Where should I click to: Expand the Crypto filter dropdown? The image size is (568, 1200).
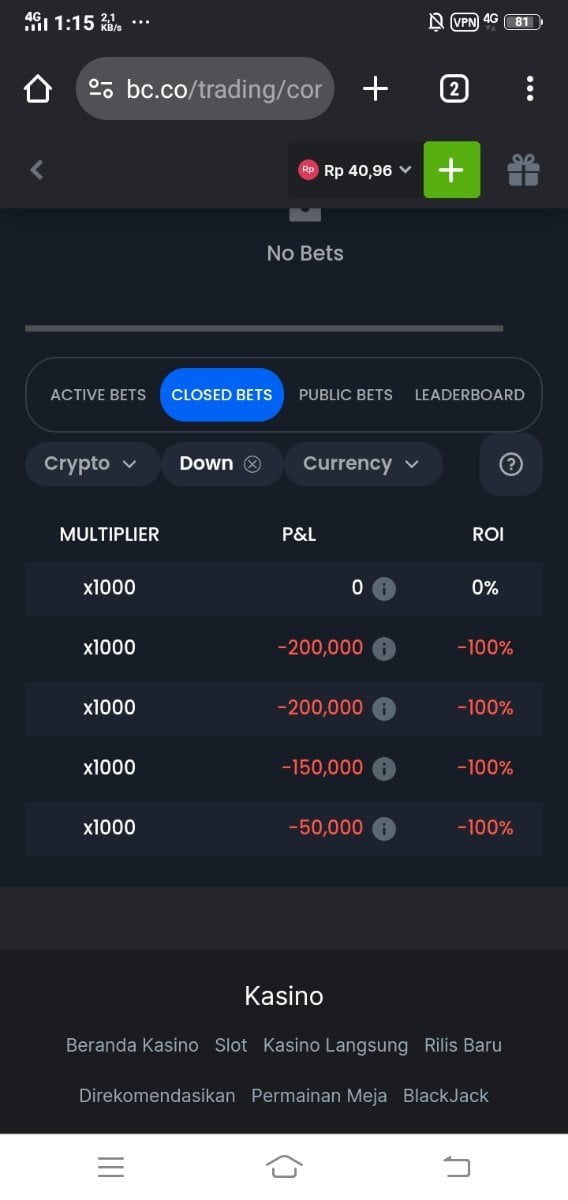(x=92, y=464)
